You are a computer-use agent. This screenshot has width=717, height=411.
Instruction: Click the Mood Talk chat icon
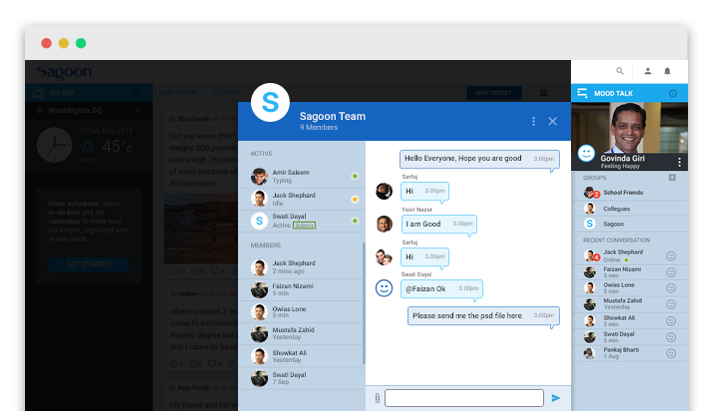582,93
